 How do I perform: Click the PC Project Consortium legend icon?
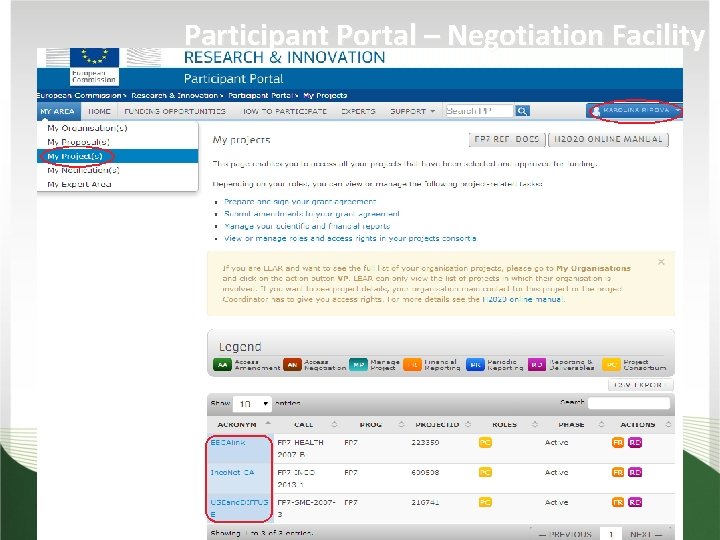611,365
